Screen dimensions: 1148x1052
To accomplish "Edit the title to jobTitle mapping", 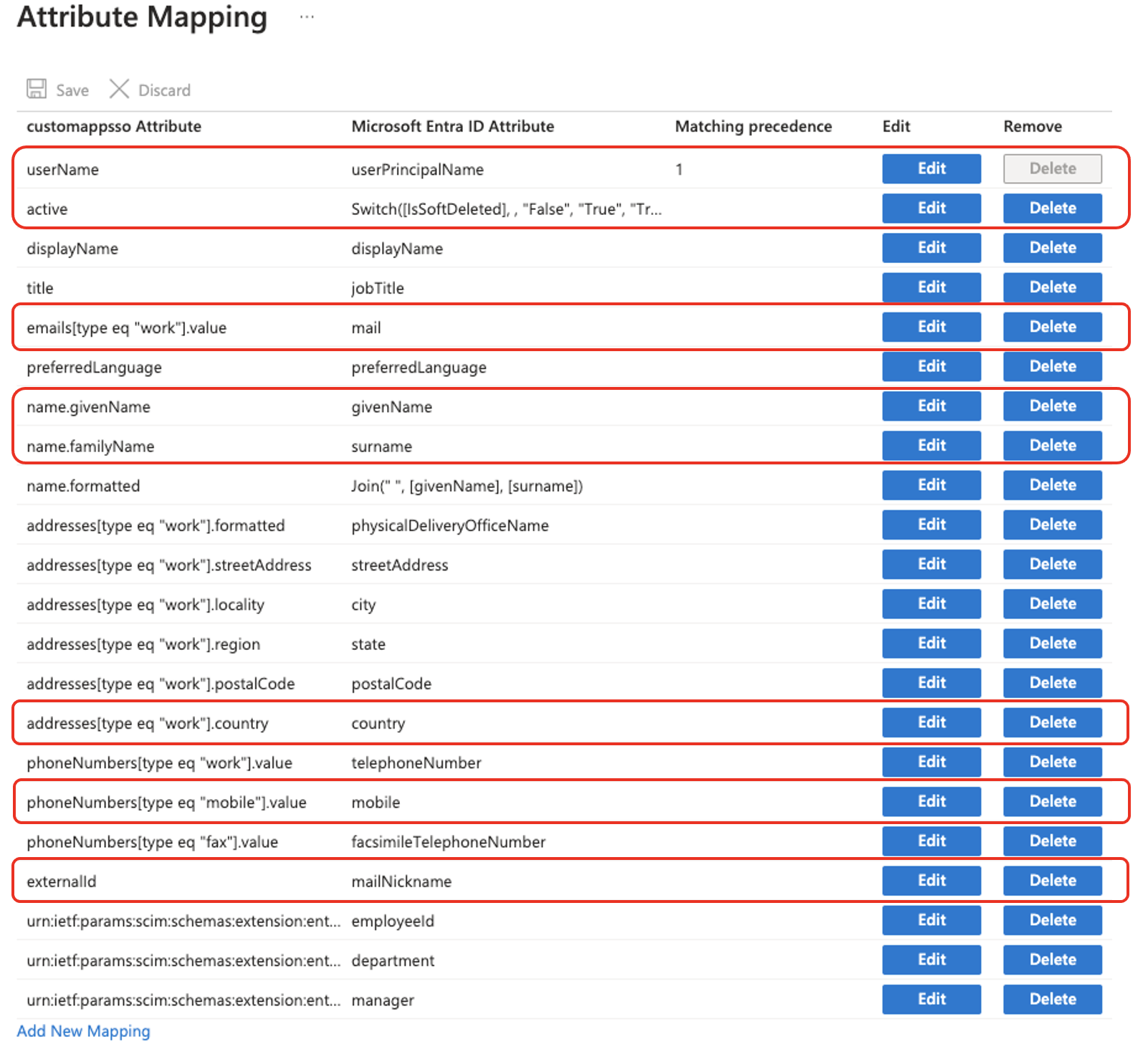I will point(931,287).
